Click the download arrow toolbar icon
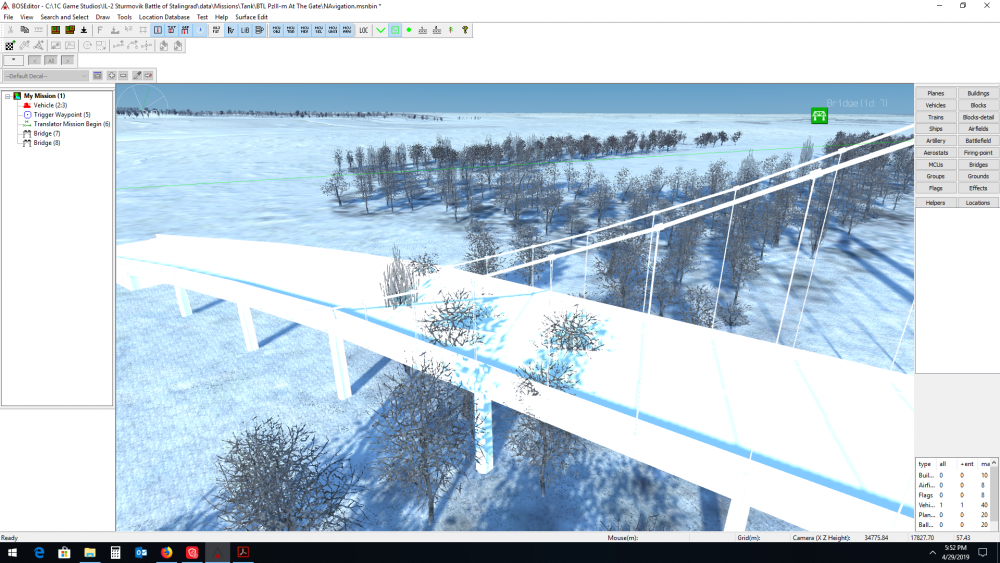 pos(84,30)
